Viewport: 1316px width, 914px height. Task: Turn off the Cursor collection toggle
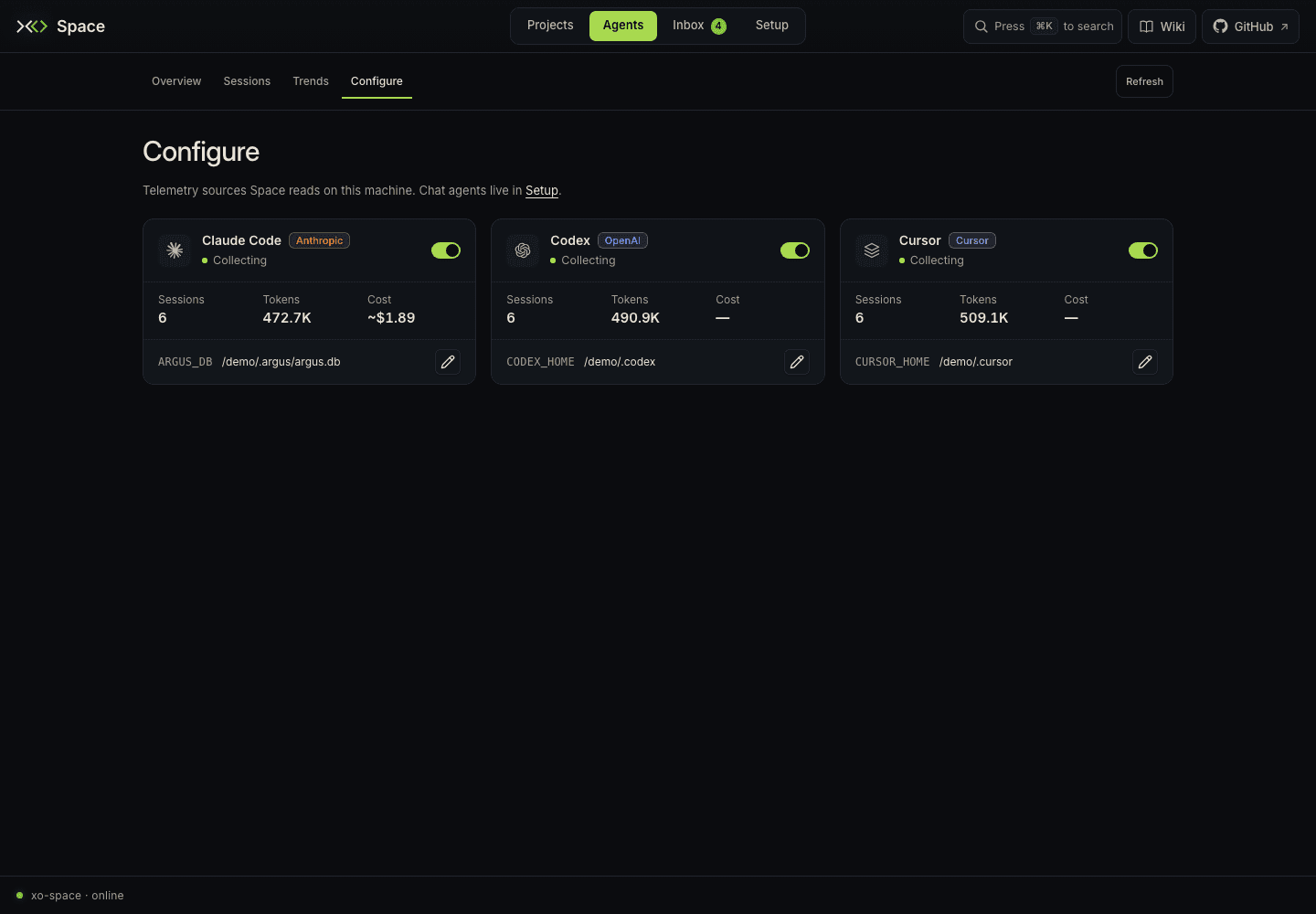point(1143,250)
